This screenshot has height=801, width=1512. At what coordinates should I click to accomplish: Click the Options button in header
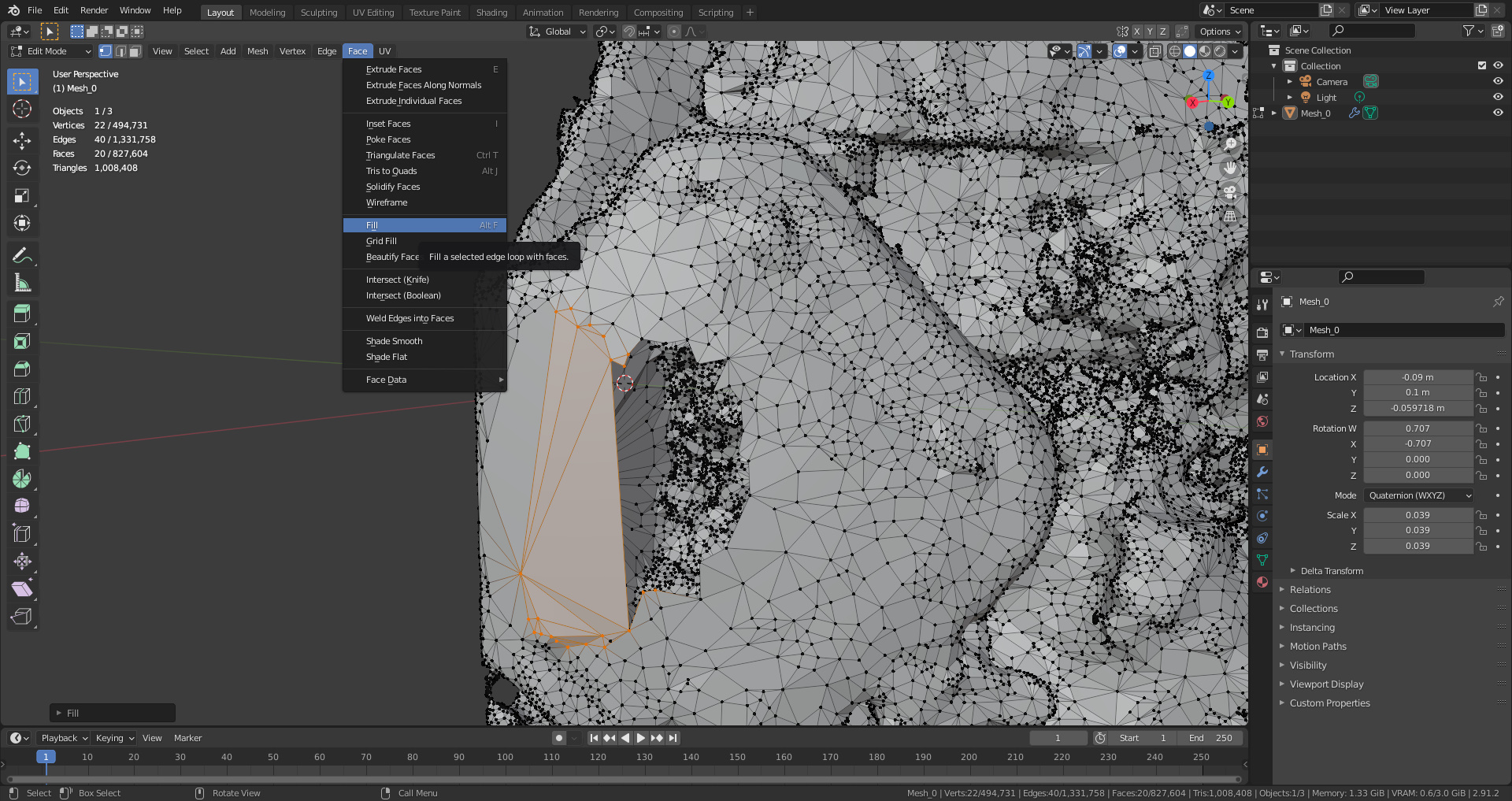(1220, 32)
